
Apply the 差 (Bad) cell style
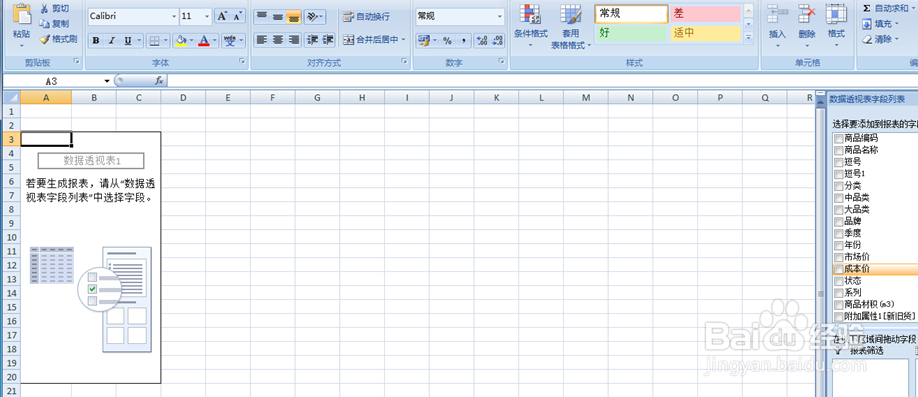(x=705, y=14)
